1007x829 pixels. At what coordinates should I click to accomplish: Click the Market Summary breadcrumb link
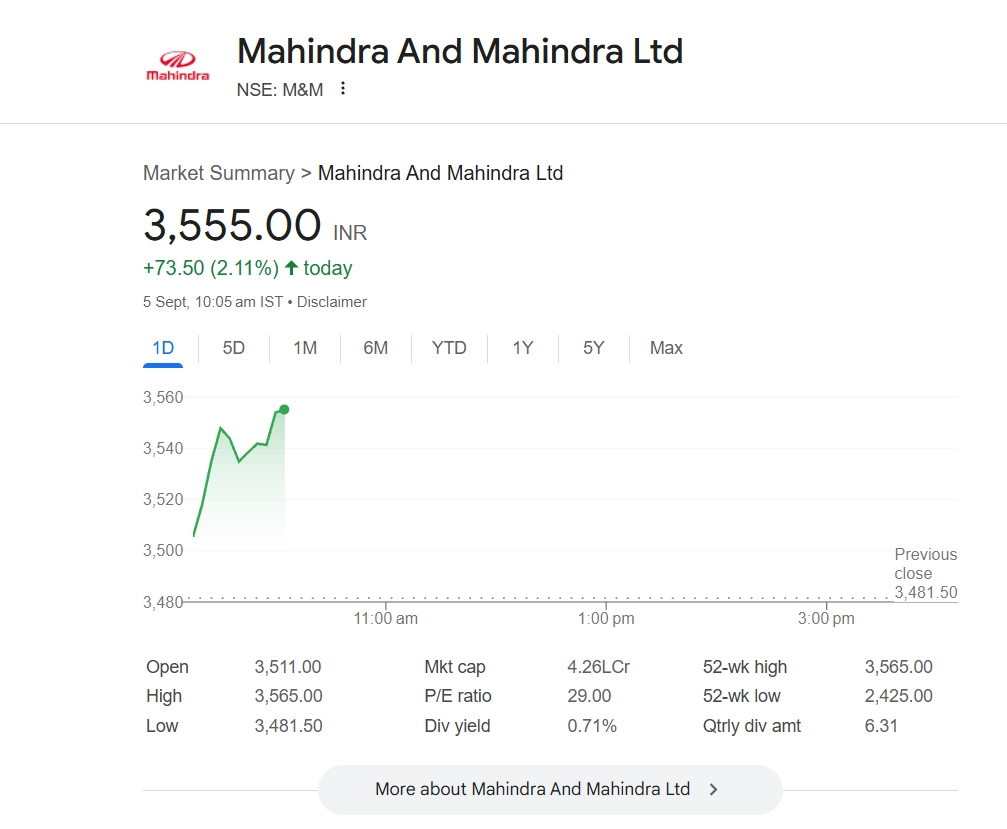(x=218, y=173)
